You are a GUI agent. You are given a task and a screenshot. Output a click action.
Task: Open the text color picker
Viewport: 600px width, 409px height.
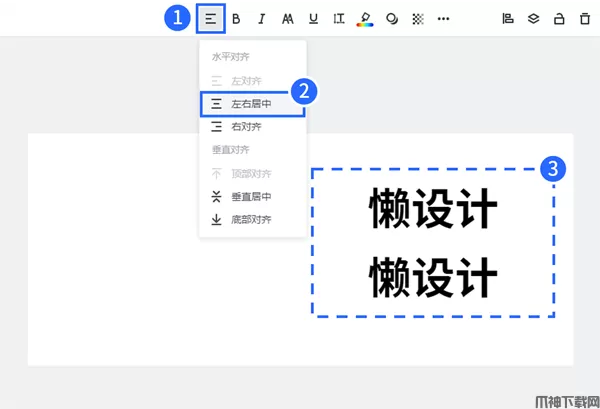point(366,18)
